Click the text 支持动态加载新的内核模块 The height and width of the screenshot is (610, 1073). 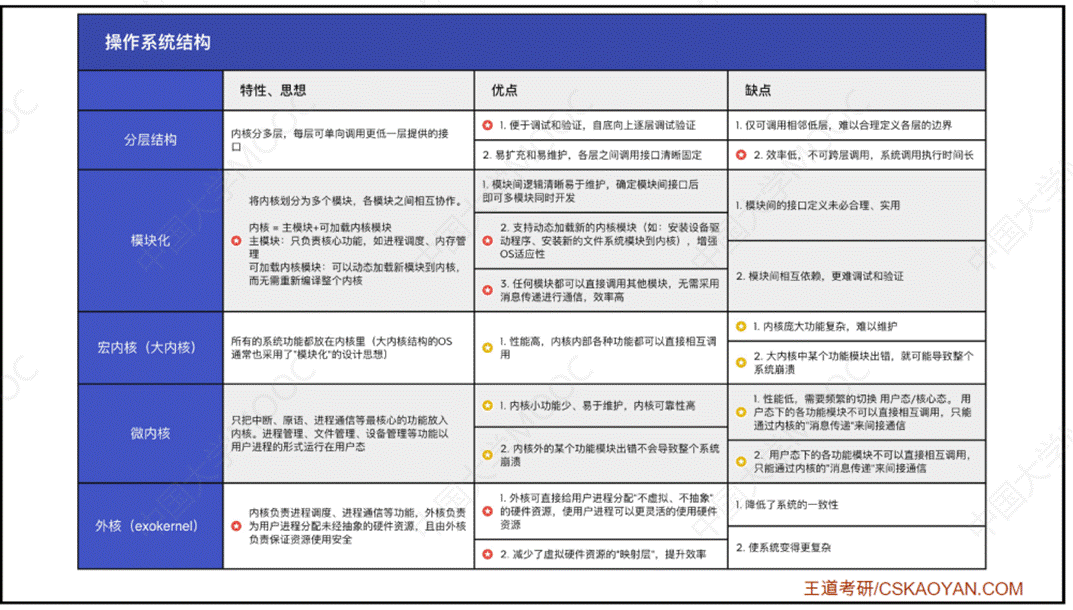click(609, 240)
